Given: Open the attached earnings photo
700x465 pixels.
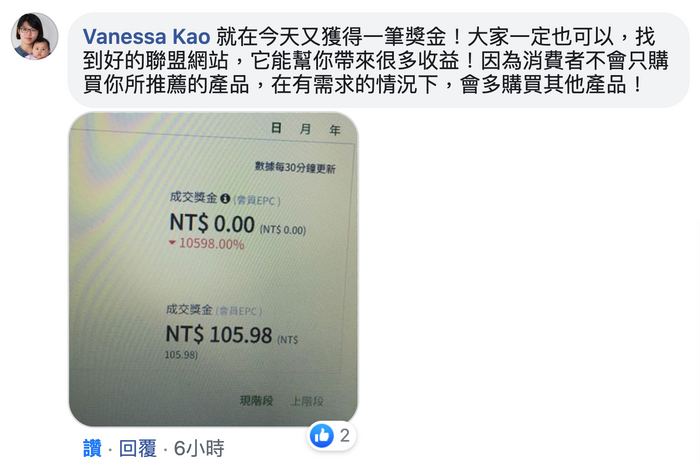Looking at the screenshot, I should [x=213, y=269].
